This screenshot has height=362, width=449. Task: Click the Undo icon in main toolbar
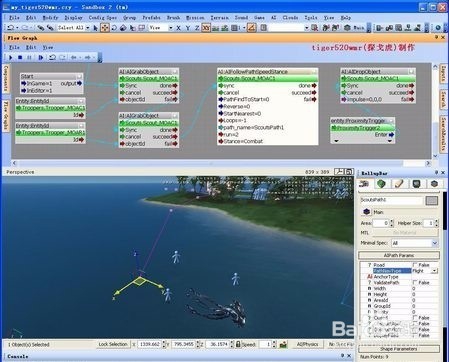click(x=11, y=28)
